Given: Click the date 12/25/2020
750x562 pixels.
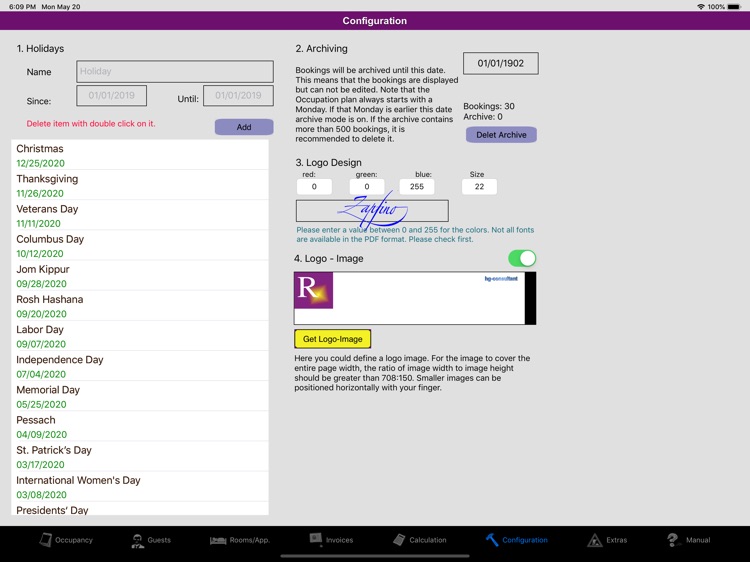Looking at the screenshot, I should click(x=40, y=163).
